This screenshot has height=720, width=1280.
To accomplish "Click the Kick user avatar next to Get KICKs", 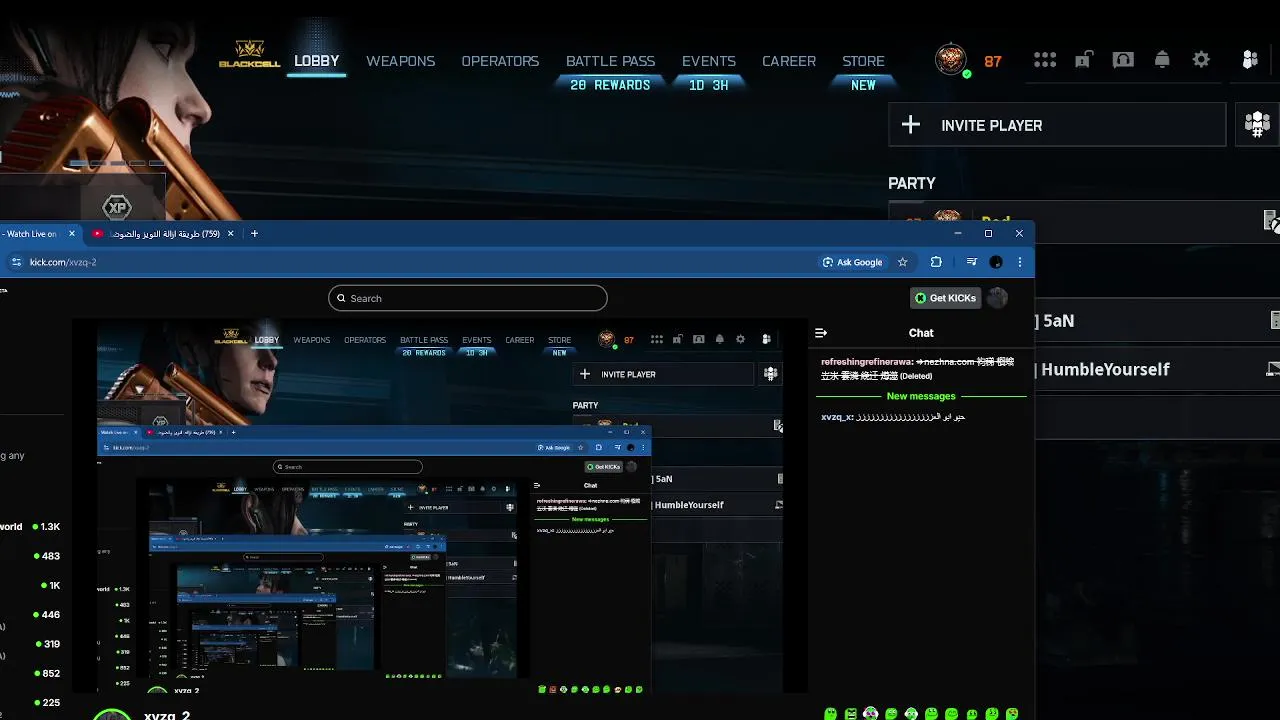I will click(997, 298).
